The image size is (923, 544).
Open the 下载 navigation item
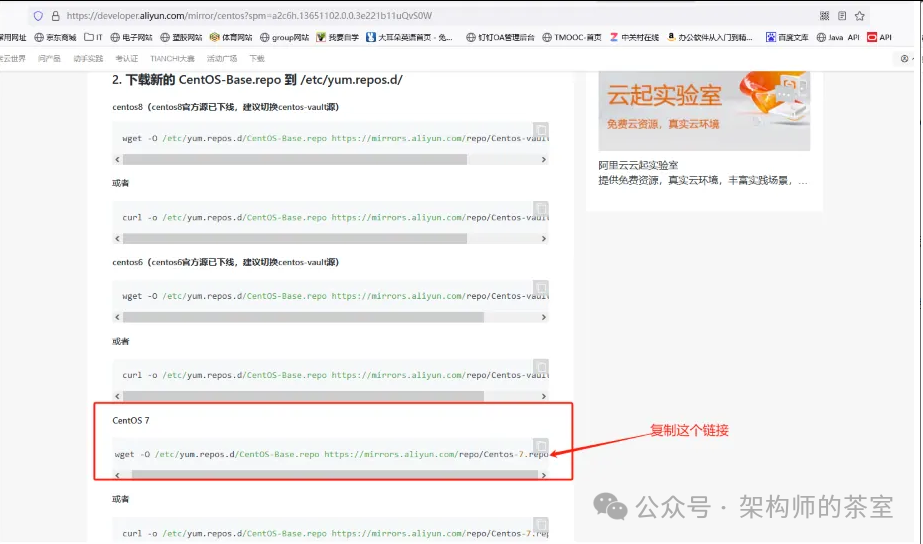[257, 58]
